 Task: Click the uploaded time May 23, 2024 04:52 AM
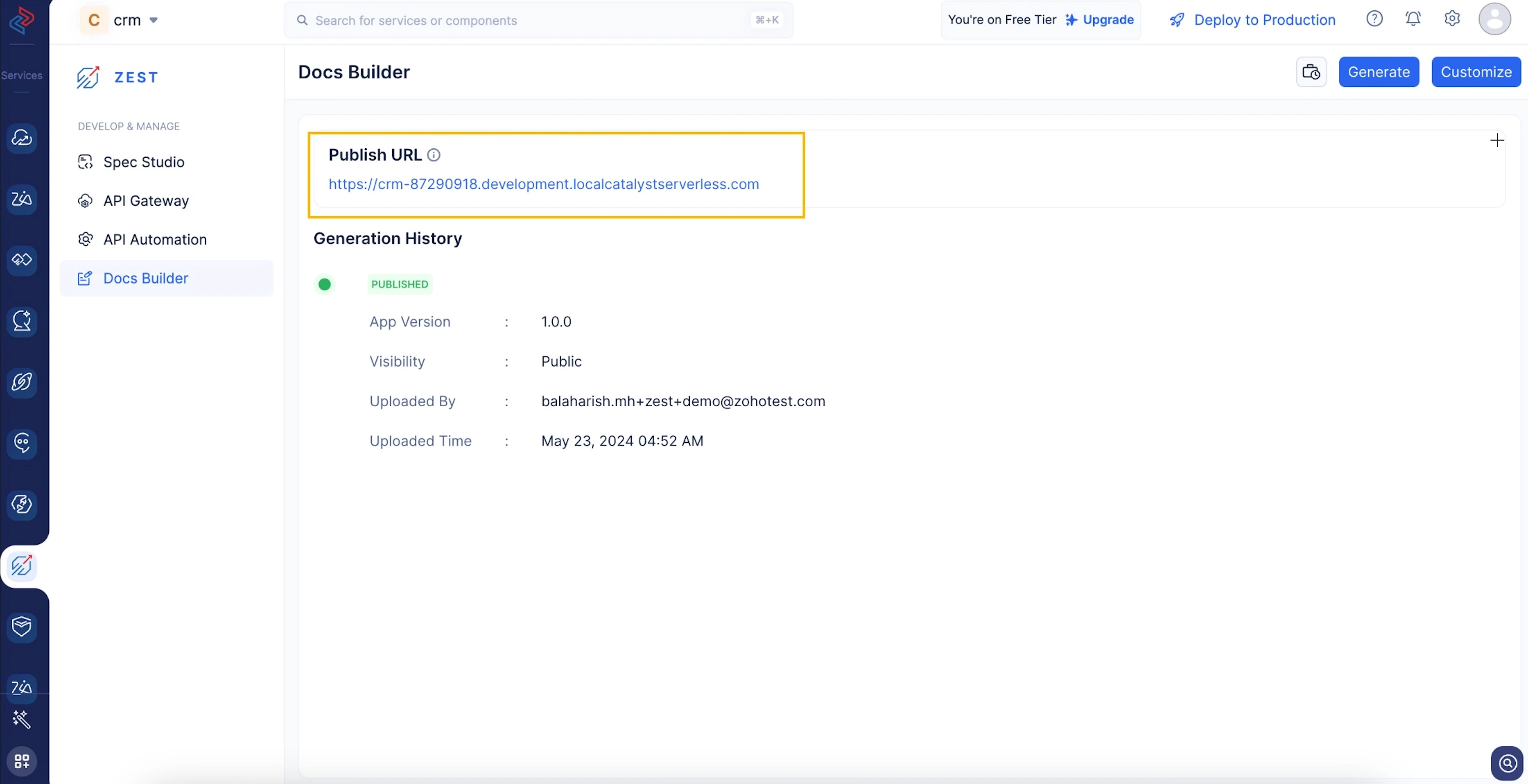coord(622,441)
